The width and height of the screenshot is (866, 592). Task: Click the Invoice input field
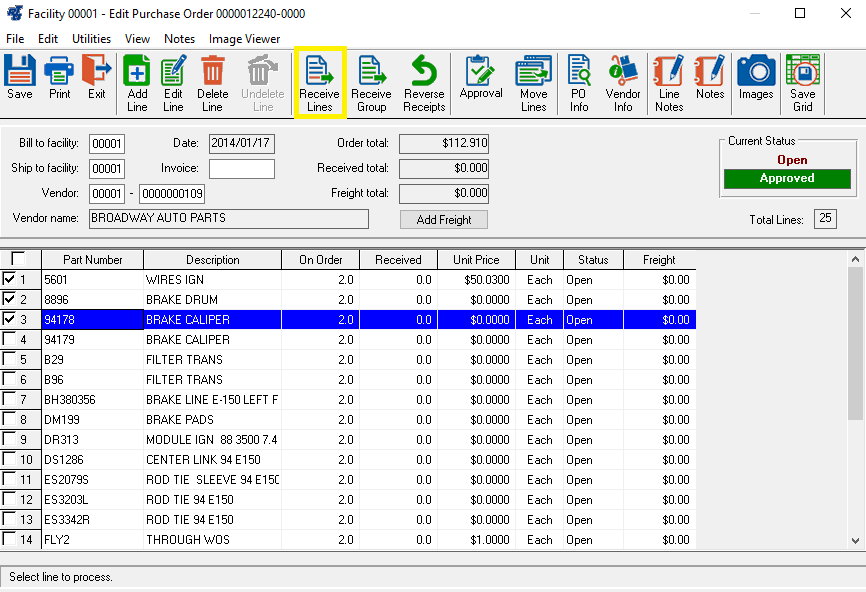pyautogui.click(x=241, y=169)
